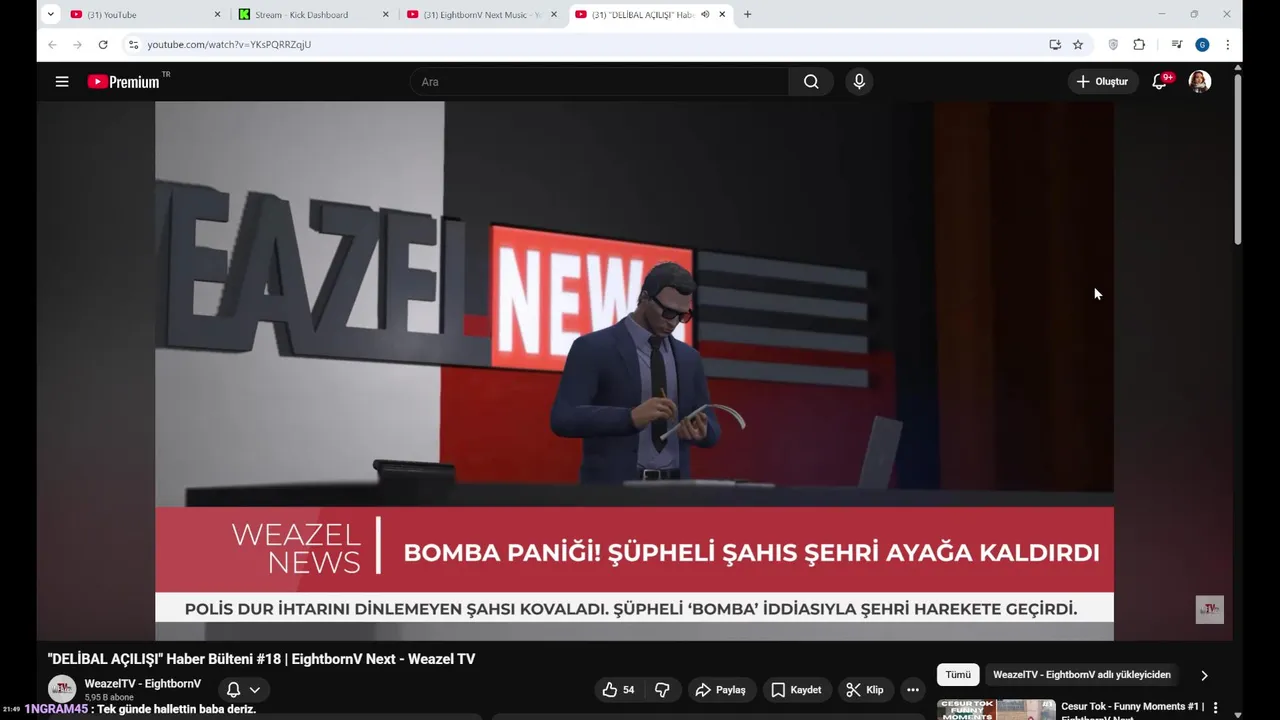Dislike the video with thumbs down

(x=662, y=690)
